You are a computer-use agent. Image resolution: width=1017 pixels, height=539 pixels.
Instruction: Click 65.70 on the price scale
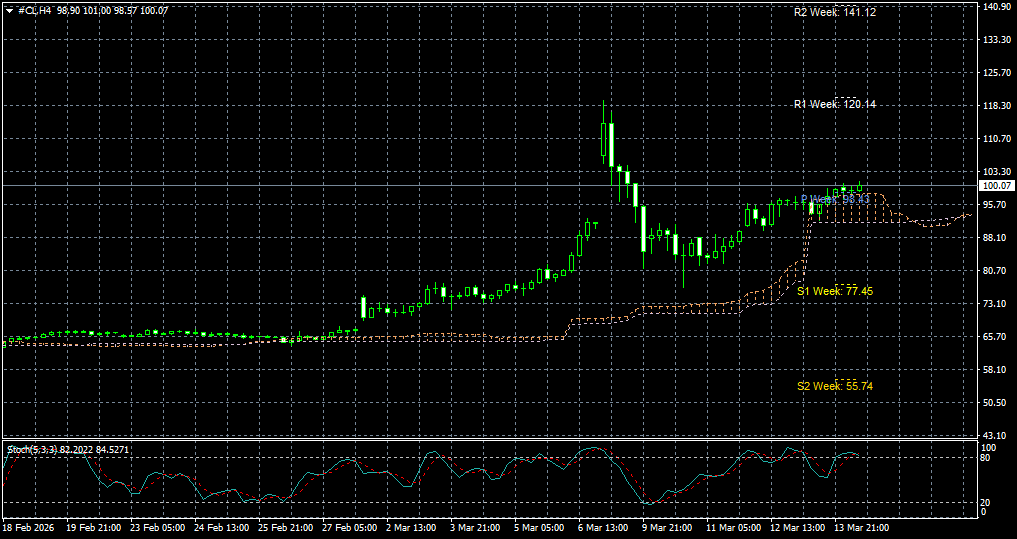pos(994,337)
